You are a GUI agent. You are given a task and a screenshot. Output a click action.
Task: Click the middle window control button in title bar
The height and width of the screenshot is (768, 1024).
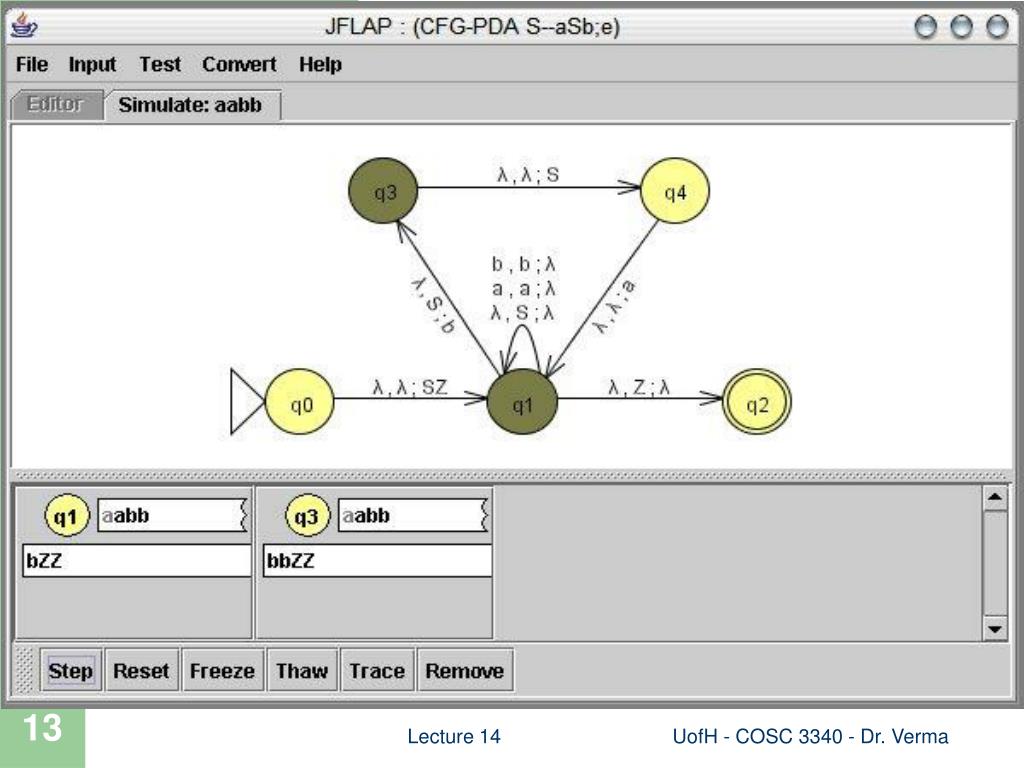(961, 27)
